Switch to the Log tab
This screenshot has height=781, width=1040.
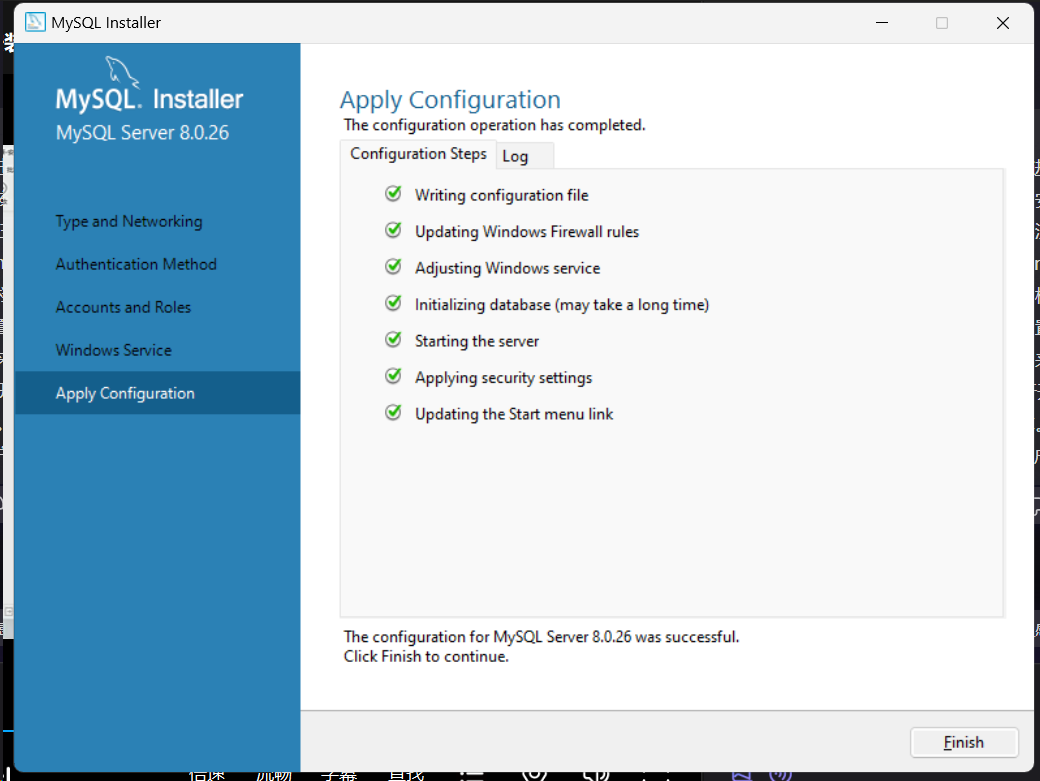524,156
